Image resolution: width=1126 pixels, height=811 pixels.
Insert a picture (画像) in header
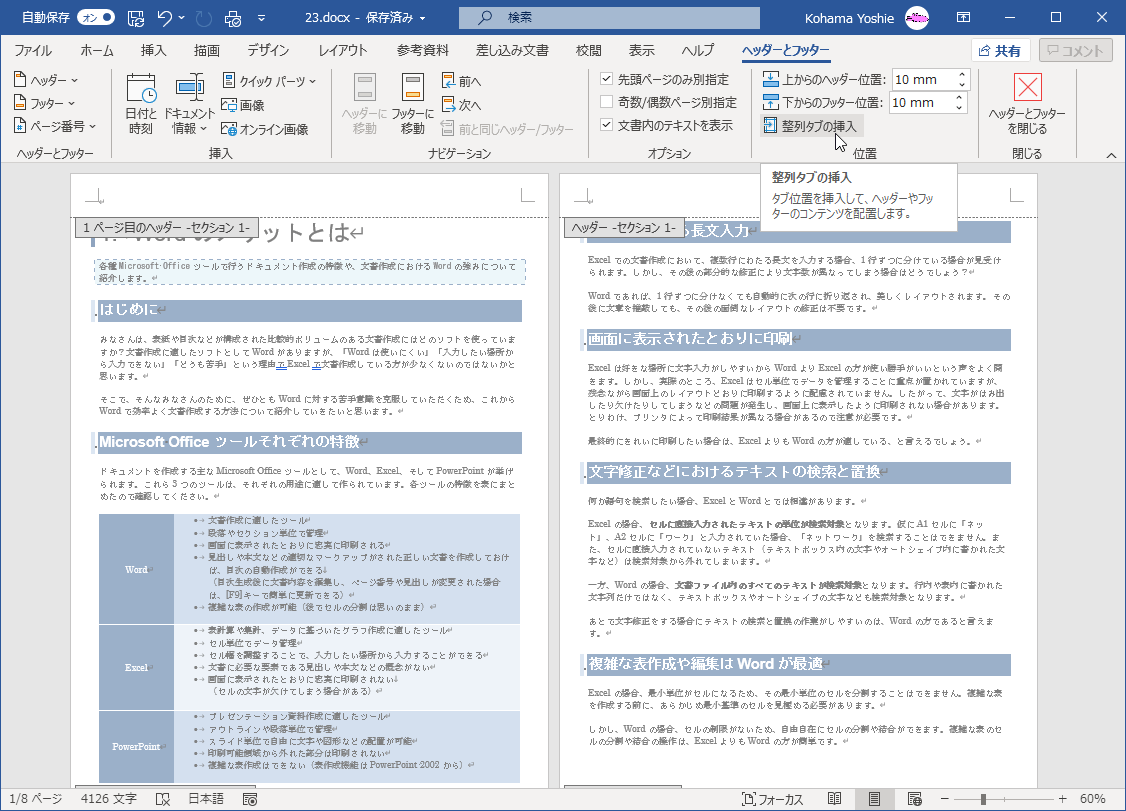click(x=243, y=105)
